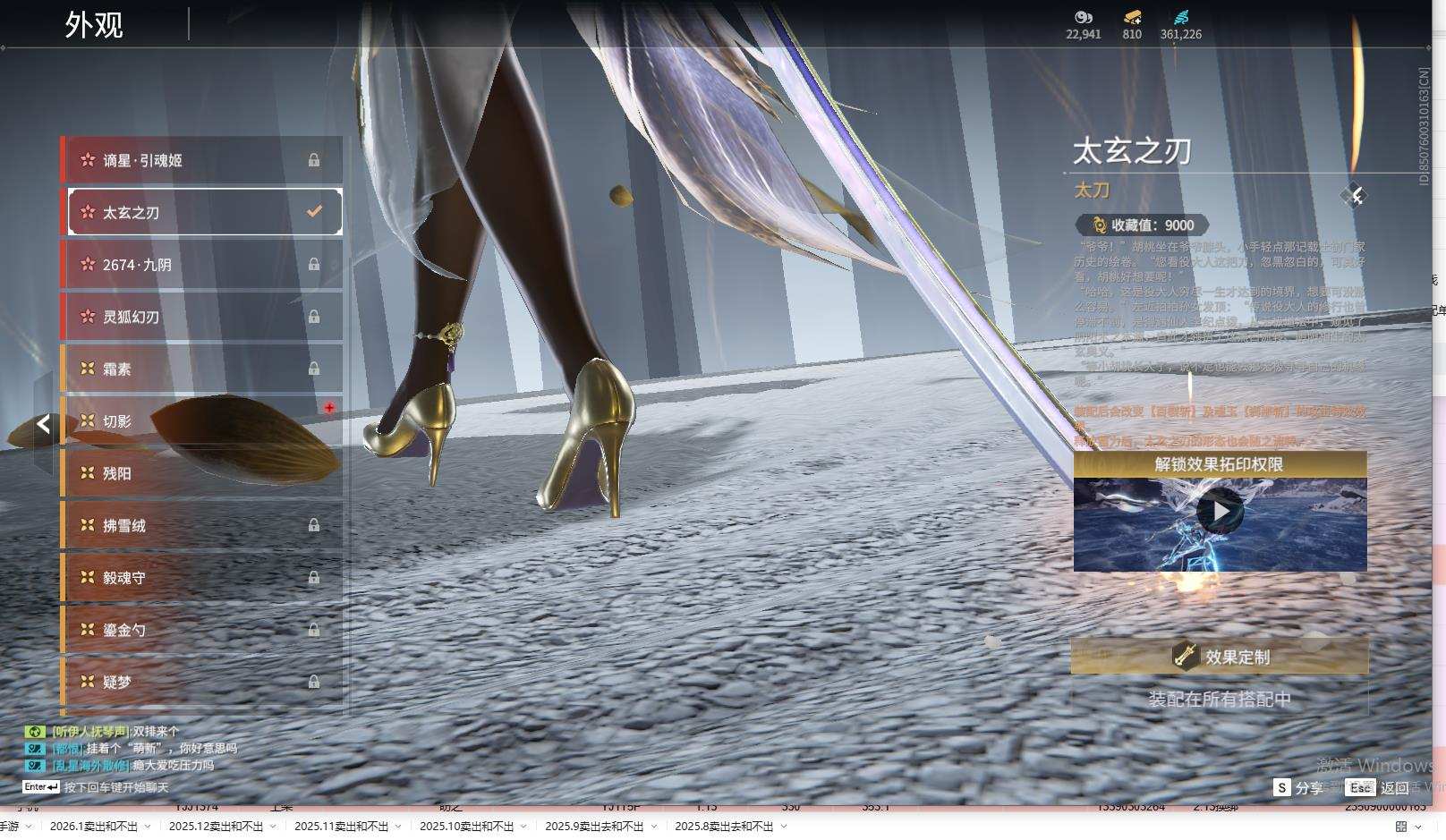
Task: Collapse panel with the left arrow
Action: (43, 425)
